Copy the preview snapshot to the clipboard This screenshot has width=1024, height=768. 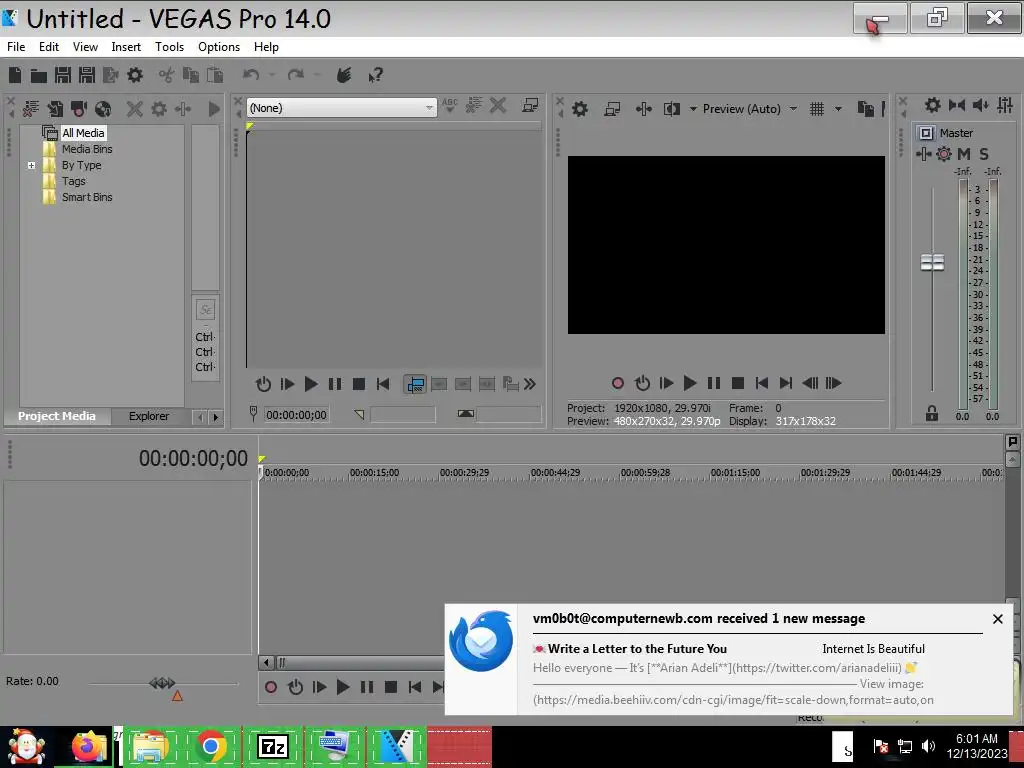pos(865,109)
